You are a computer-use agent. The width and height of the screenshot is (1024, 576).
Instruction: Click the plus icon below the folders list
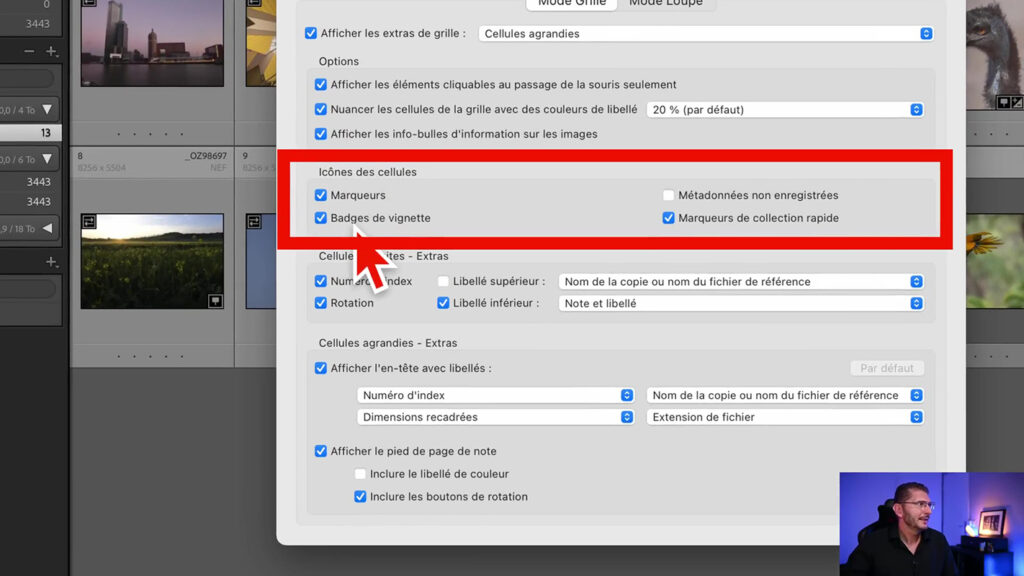point(50,262)
